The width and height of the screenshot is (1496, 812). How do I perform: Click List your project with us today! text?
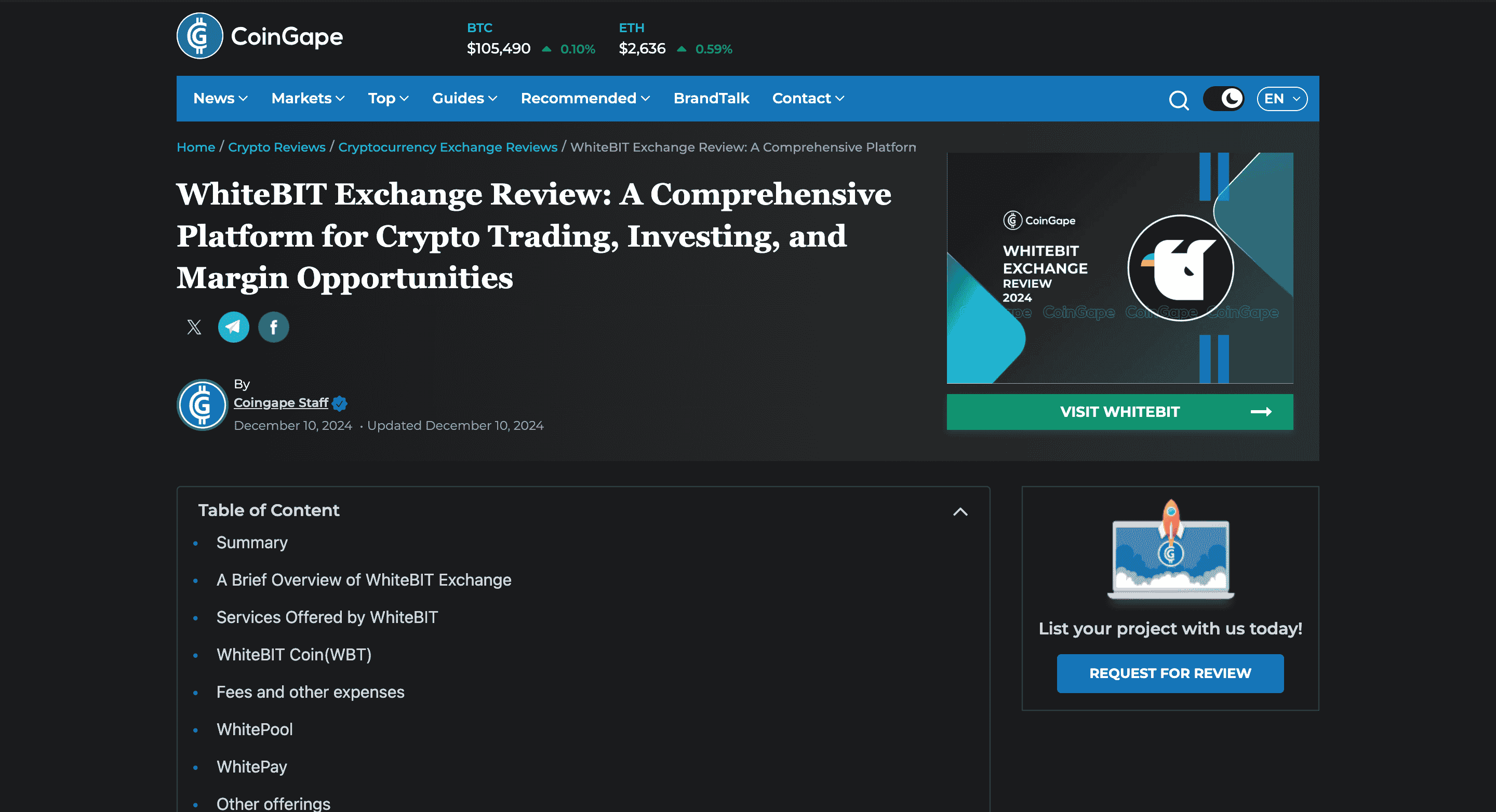(1170, 629)
